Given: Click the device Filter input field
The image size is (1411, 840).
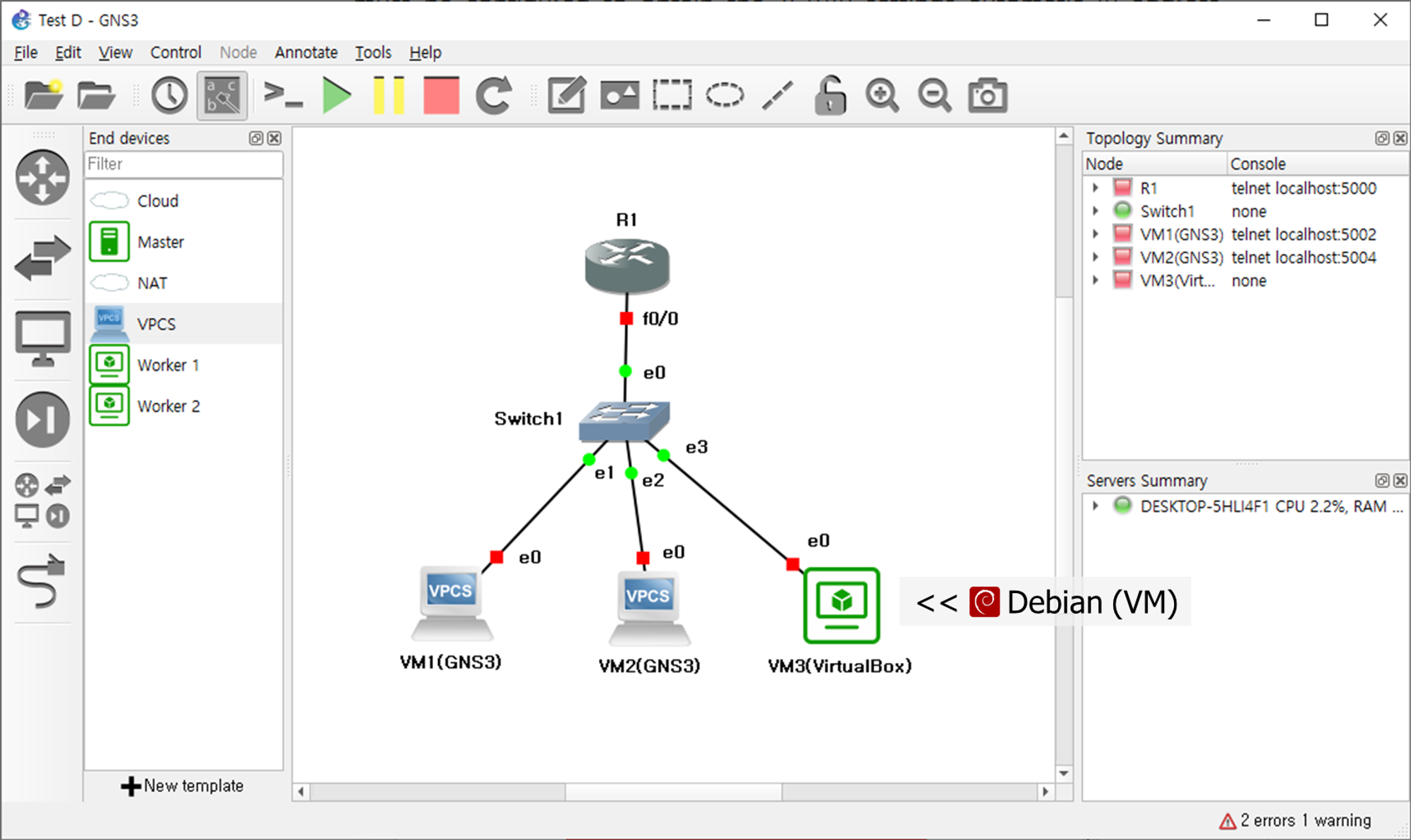Looking at the screenshot, I should (183, 164).
